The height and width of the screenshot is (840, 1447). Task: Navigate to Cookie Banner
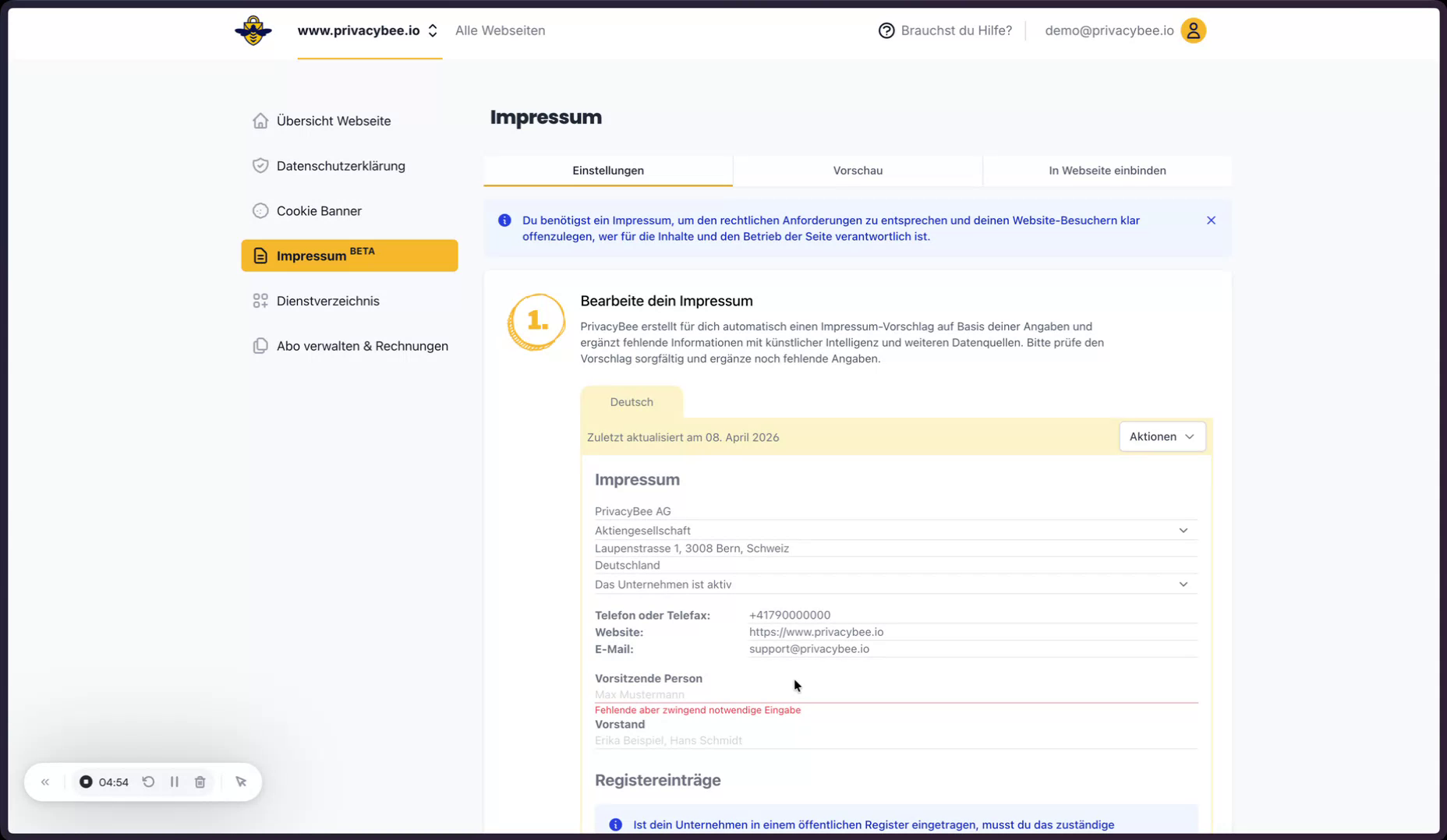click(349, 211)
